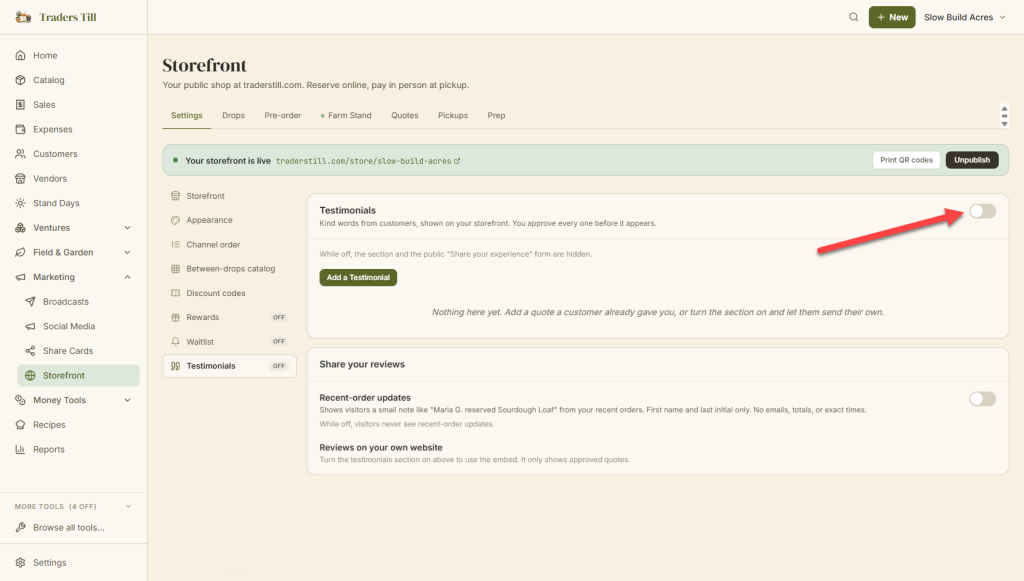Click the Customers people icon
Screen dimensions: 1024x581
(x=20, y=153)
